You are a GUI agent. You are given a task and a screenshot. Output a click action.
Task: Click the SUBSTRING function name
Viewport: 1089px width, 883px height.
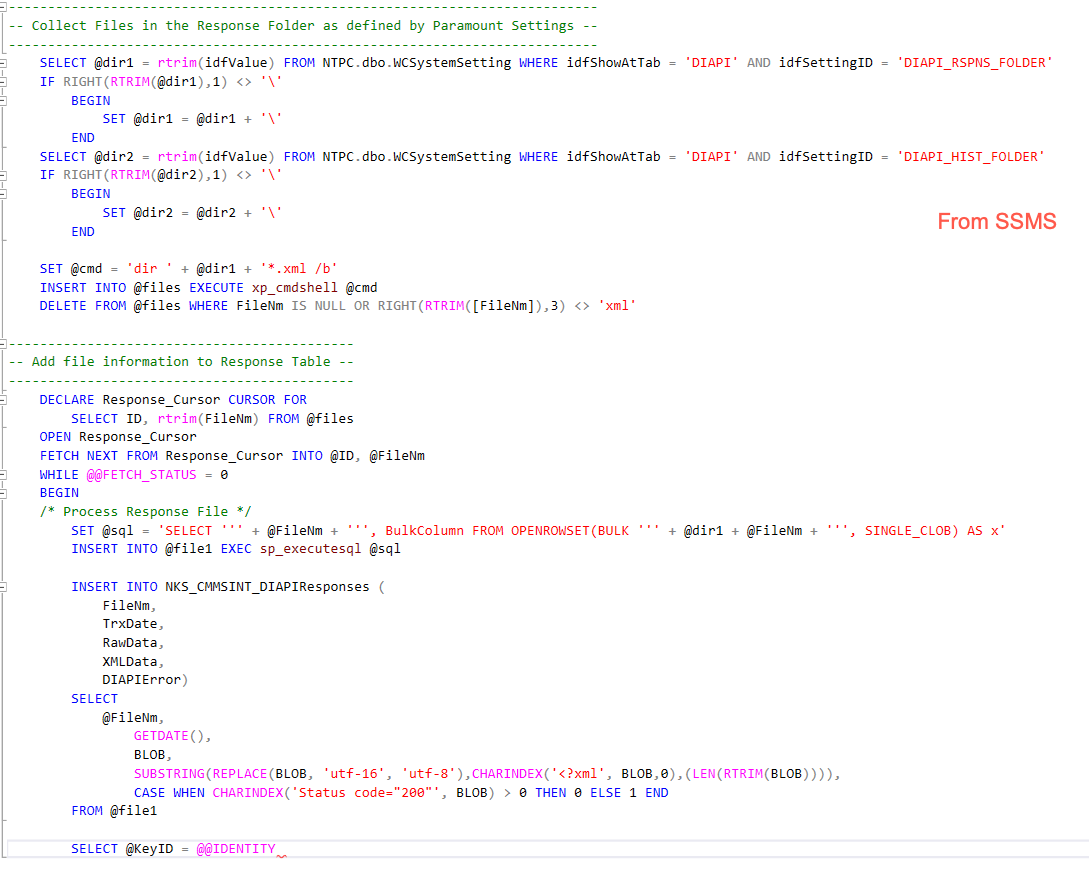169,774
